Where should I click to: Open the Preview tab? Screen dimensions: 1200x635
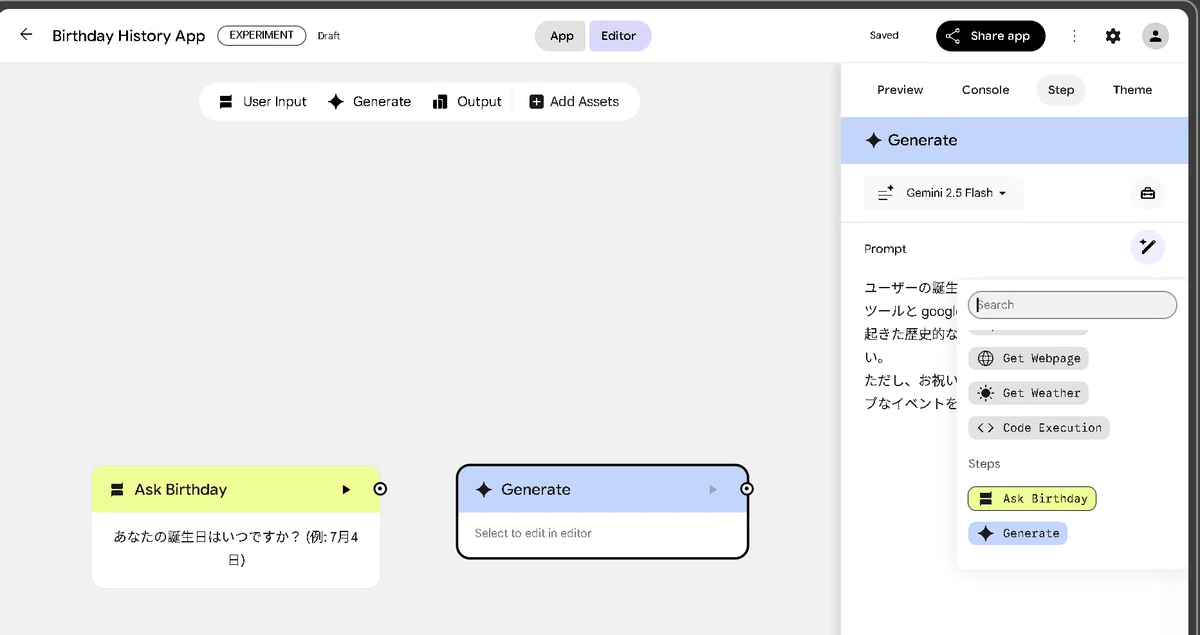pos(900,90)
